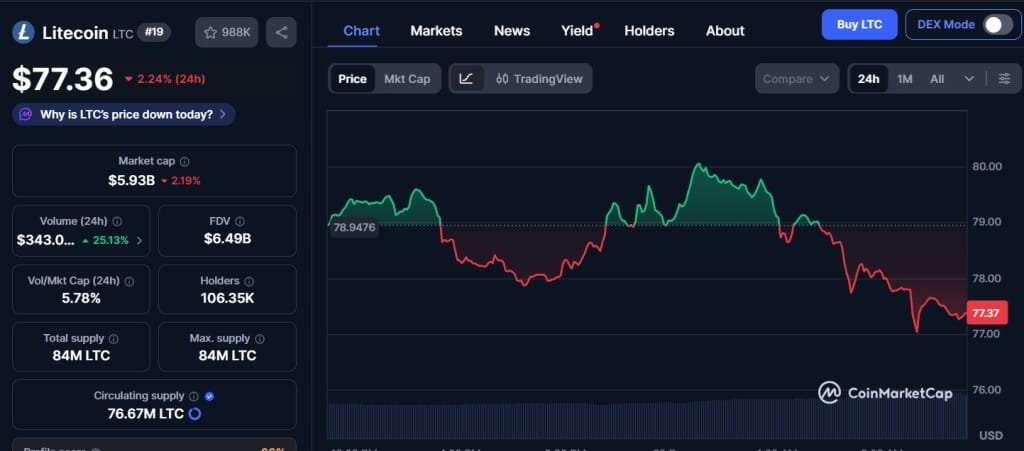Click the Buy LTC button
Screen dimensions: 1024x451
coord(859,25)
